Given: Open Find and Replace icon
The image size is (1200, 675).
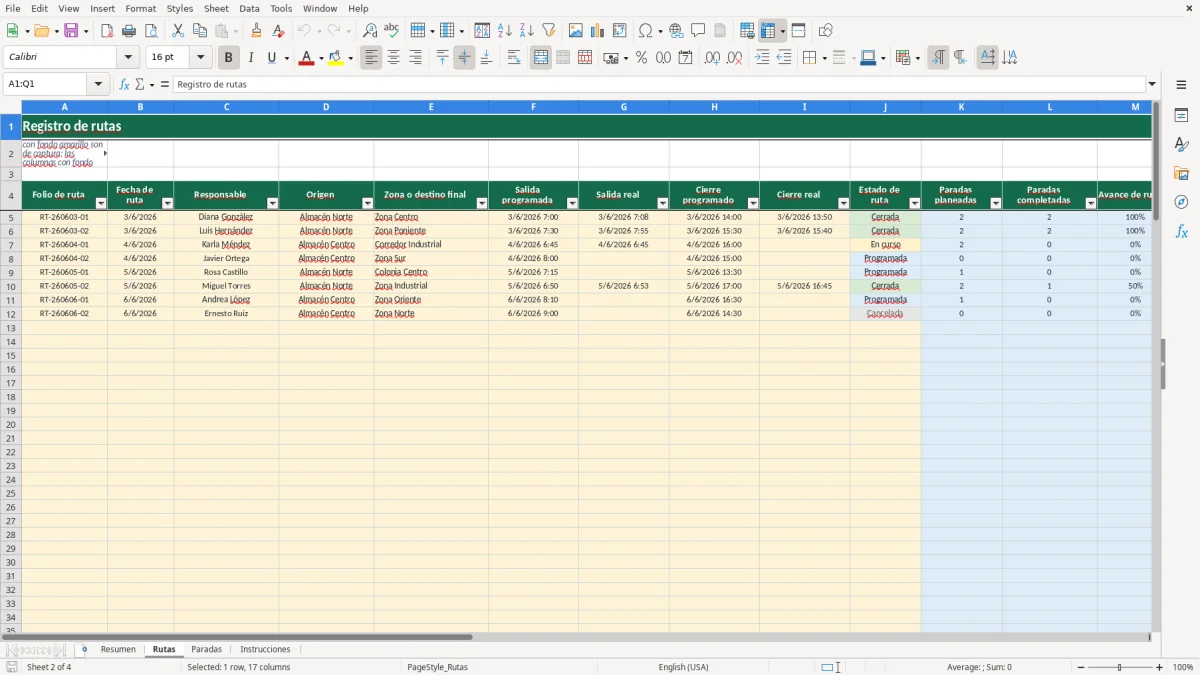Looking at the screenshot, I should pos(370,31).
